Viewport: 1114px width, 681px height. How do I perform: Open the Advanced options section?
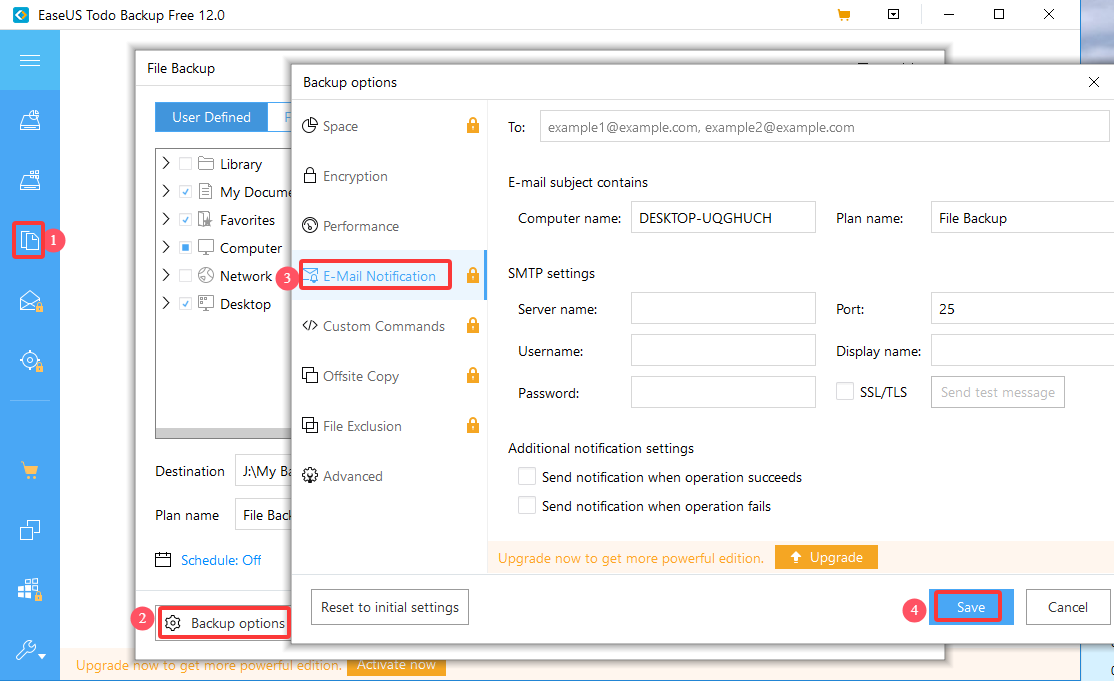click(389, 476)
